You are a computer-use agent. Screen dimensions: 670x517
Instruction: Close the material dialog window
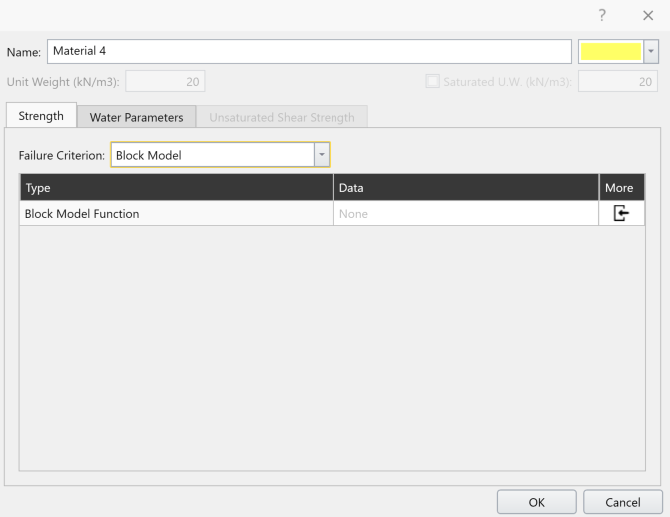tap(648, 15)
